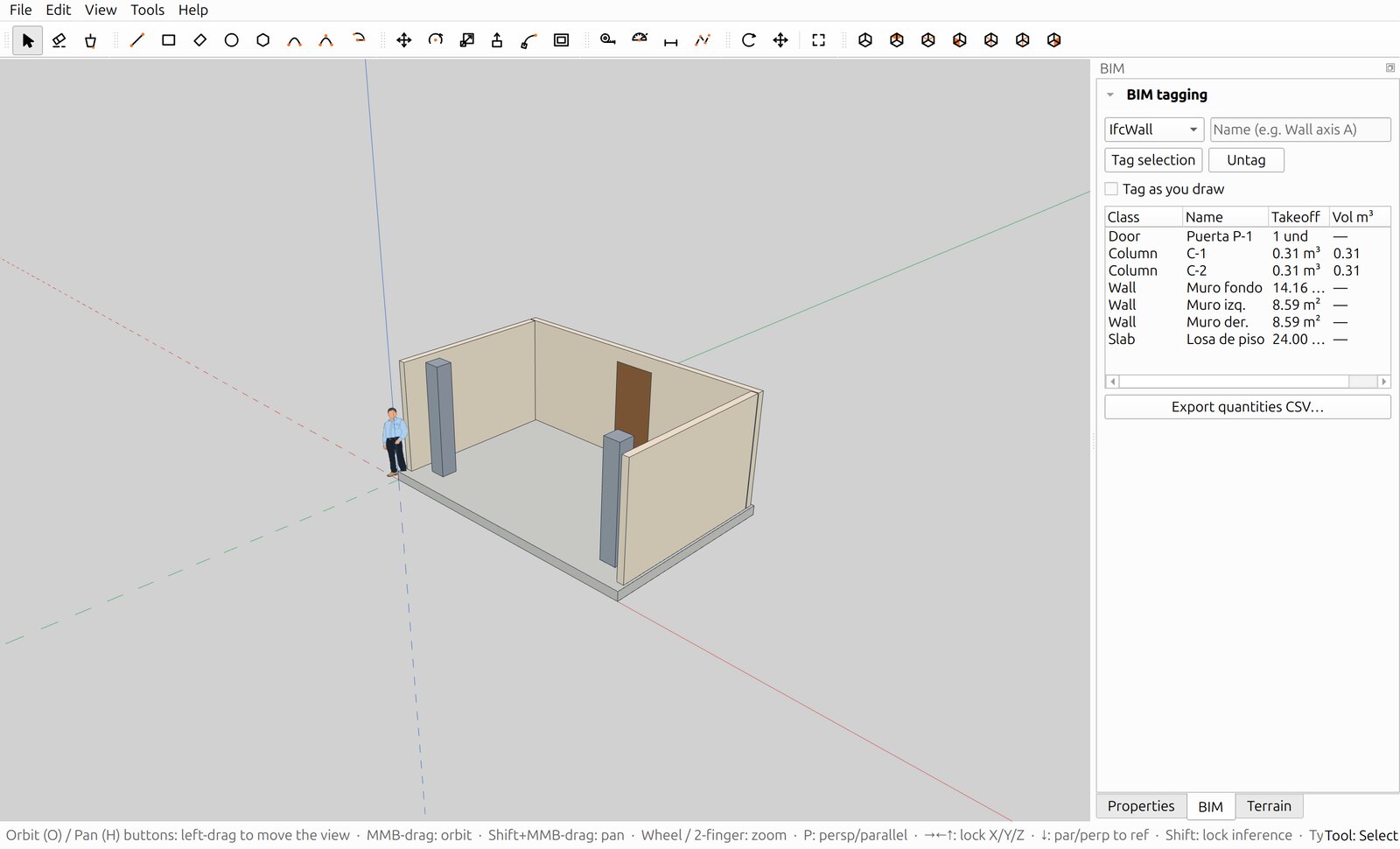The image size is (1400, 849).
Task: Enable the Tag as you draw checkbox
Action: (1111, 189)
